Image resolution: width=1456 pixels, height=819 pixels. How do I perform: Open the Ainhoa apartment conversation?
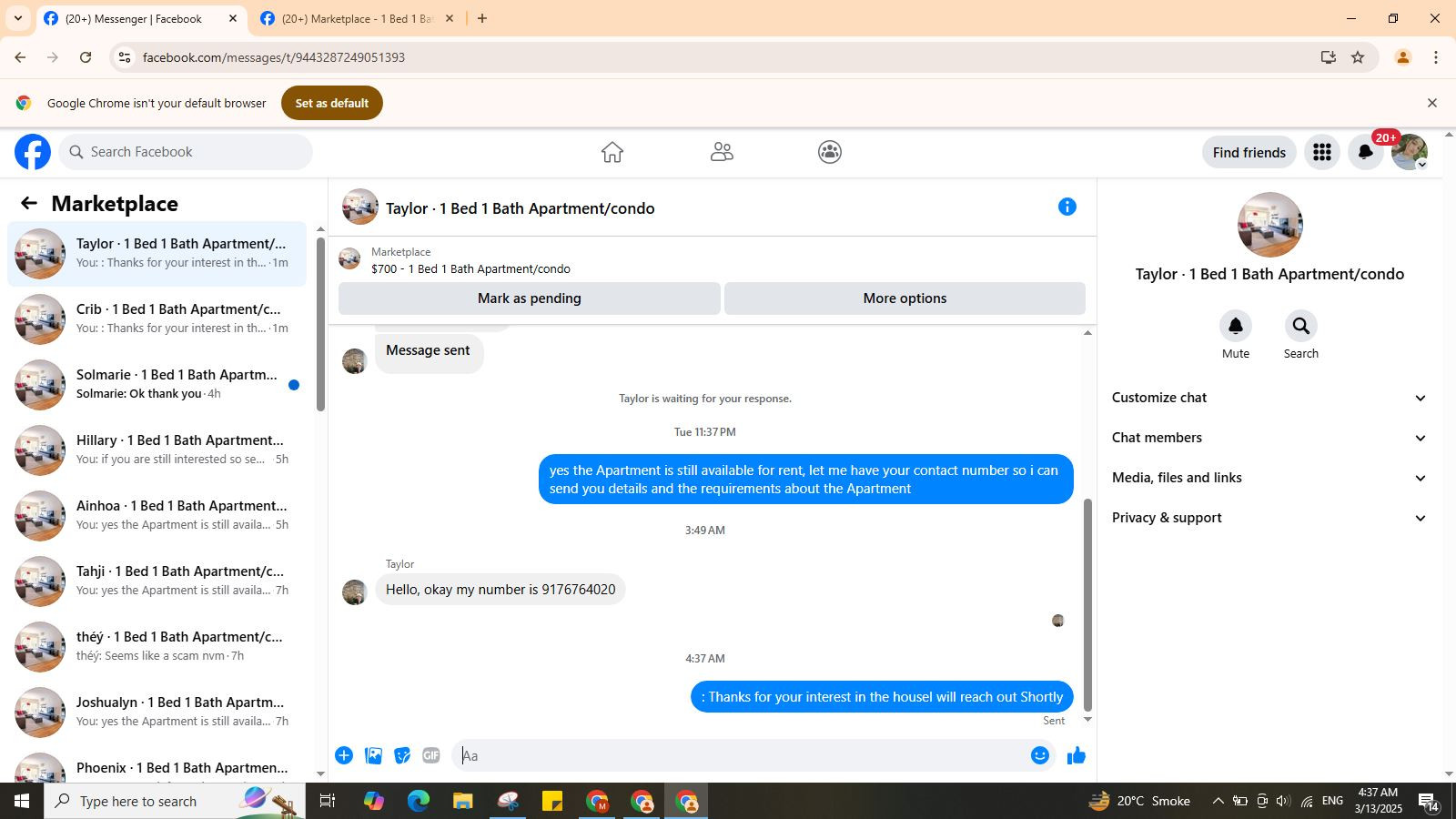coord(157,516)
